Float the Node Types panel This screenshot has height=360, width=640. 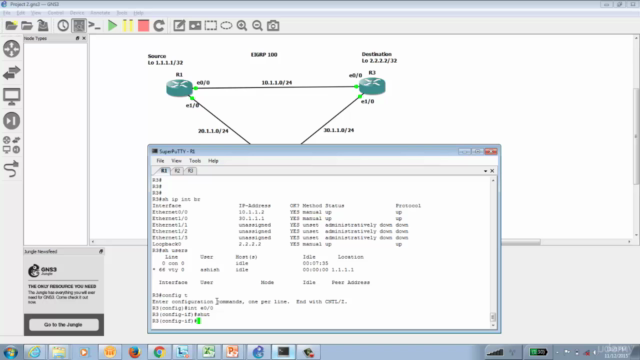78,38
